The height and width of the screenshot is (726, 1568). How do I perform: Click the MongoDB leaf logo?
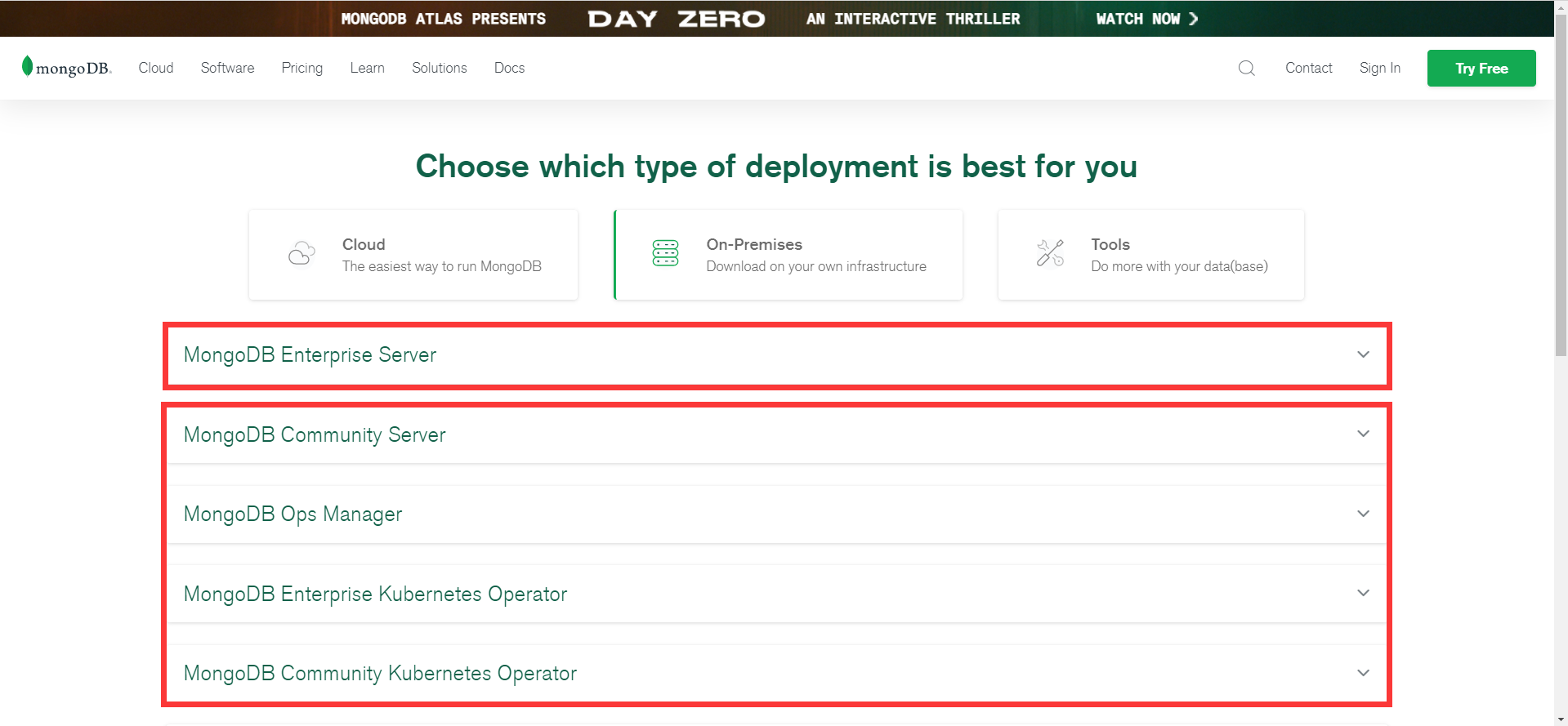(x=66, y=68)
